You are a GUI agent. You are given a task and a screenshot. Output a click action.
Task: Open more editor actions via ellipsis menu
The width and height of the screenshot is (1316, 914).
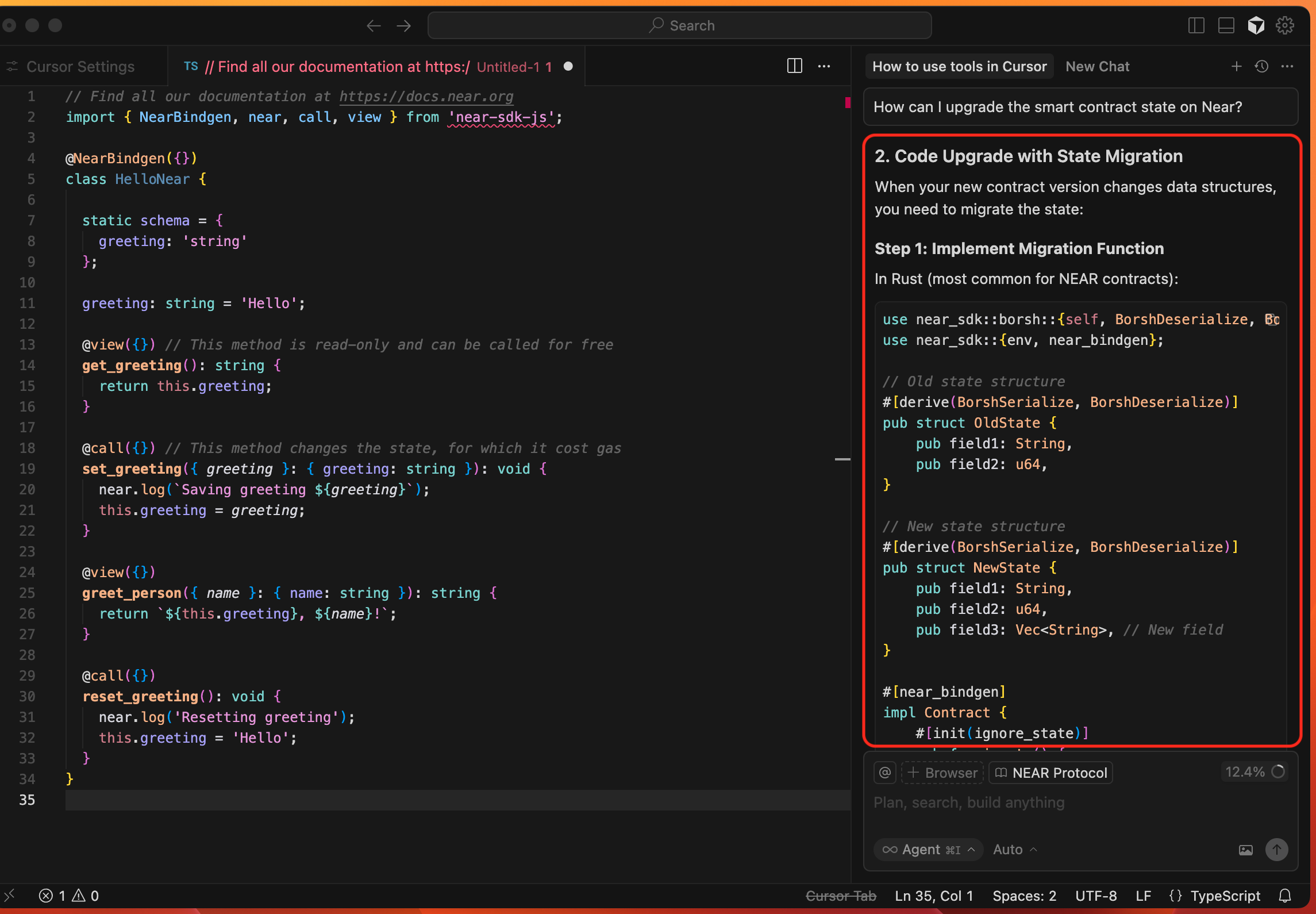click(824, 66)
